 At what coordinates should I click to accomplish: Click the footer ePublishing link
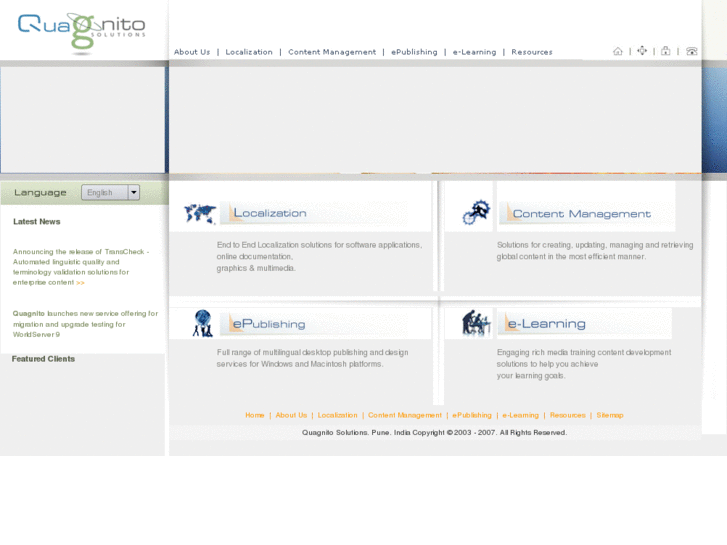coord(472,415)
